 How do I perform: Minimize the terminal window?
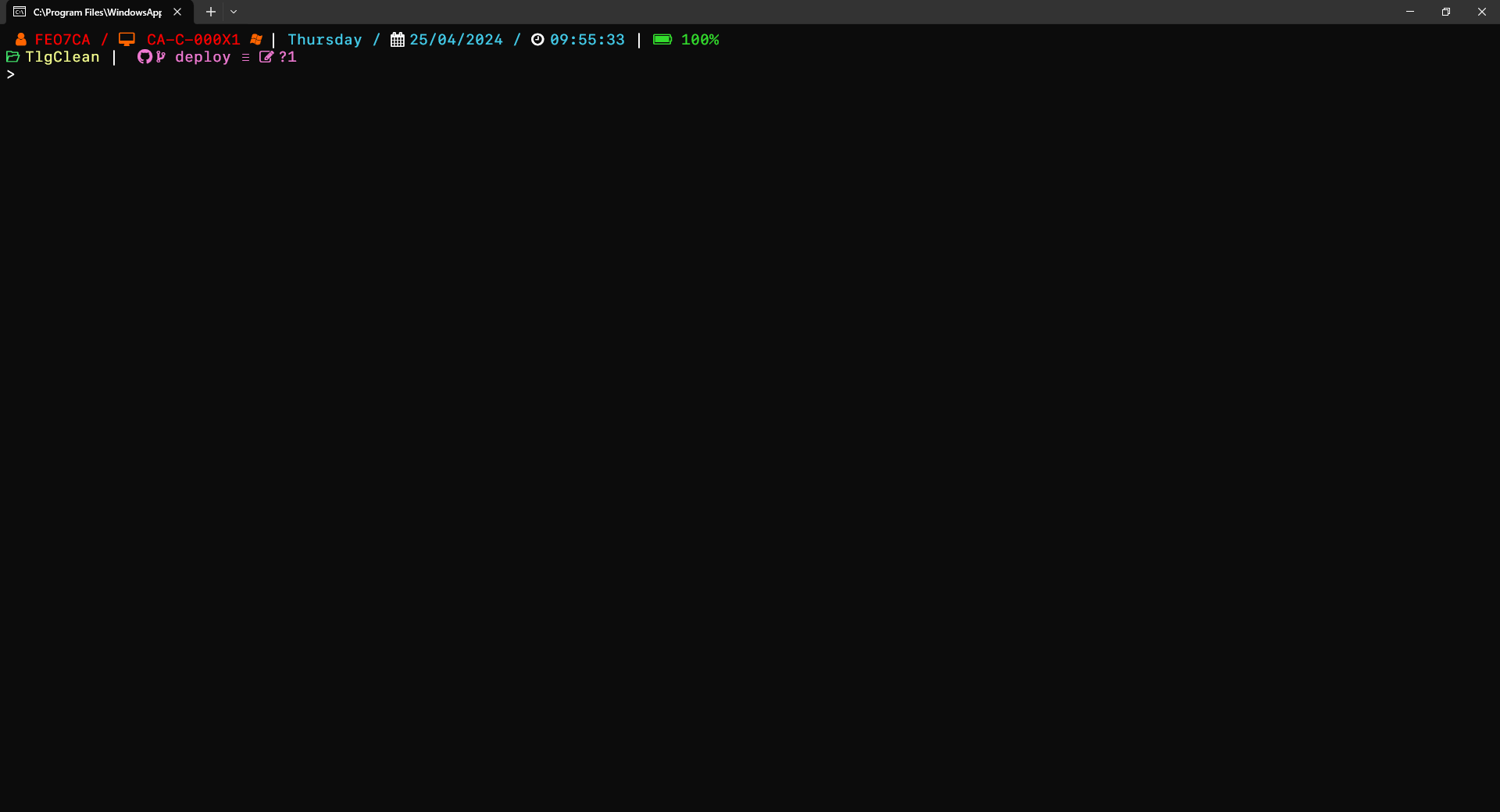1410,12
